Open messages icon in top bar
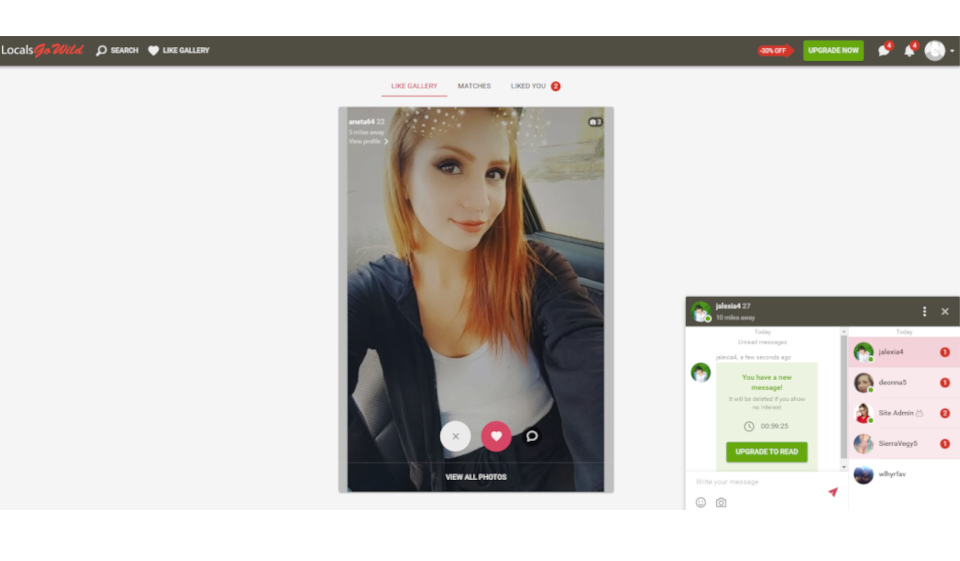Image resolution: width=960 pixels, height=561 pixels. (x=884, y=51)
